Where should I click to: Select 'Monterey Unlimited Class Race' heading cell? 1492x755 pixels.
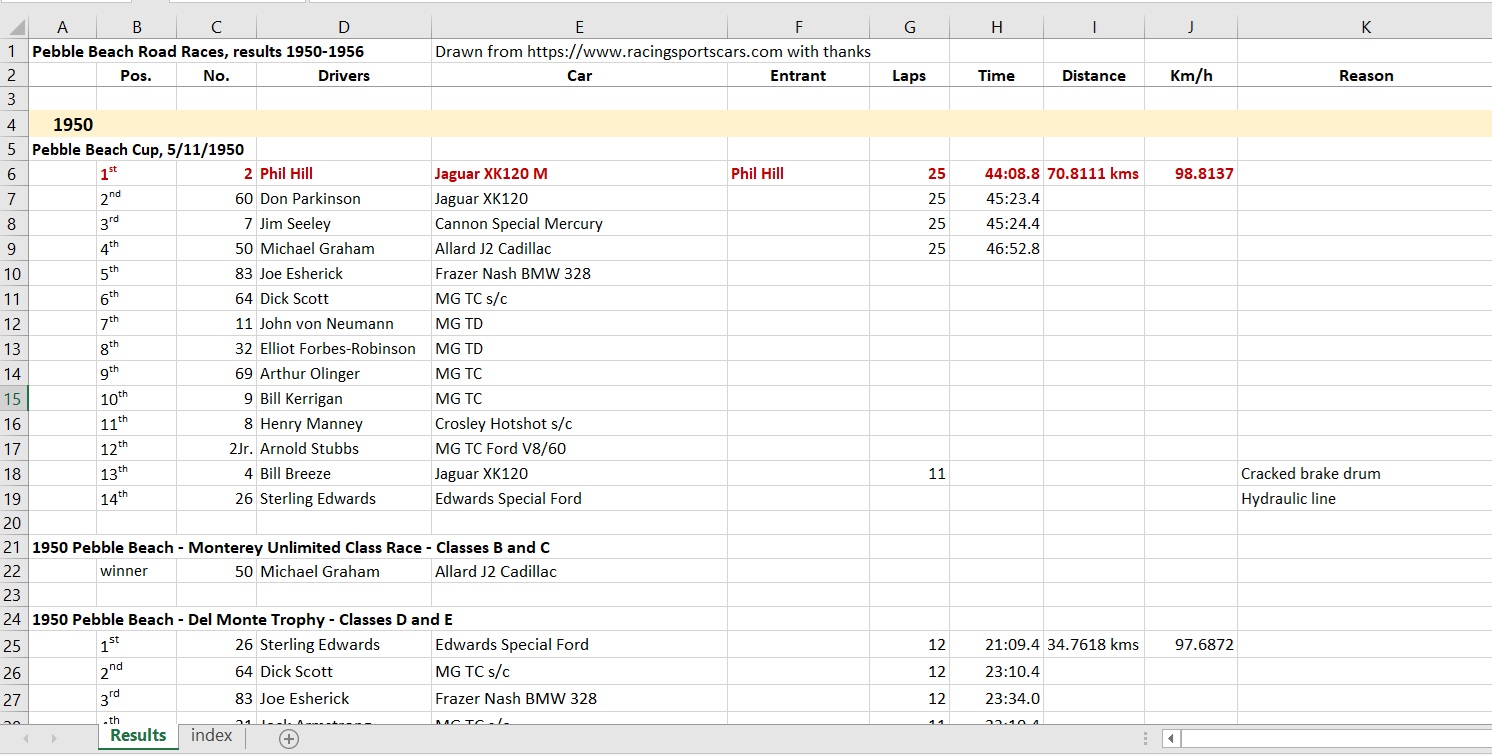(x=291, y=547)
